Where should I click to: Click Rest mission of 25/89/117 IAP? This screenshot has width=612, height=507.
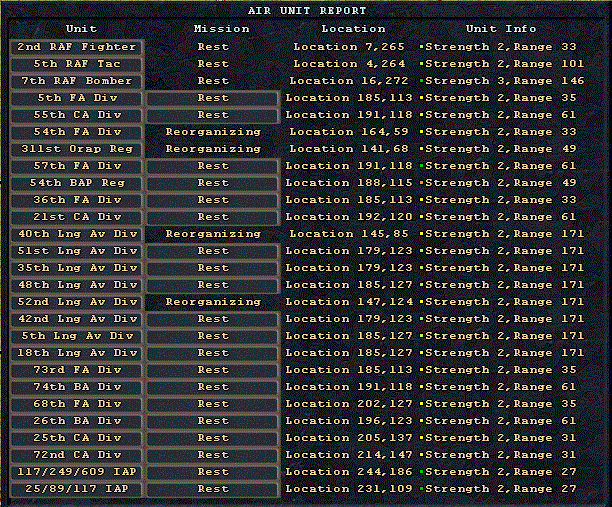click(213, 489)
